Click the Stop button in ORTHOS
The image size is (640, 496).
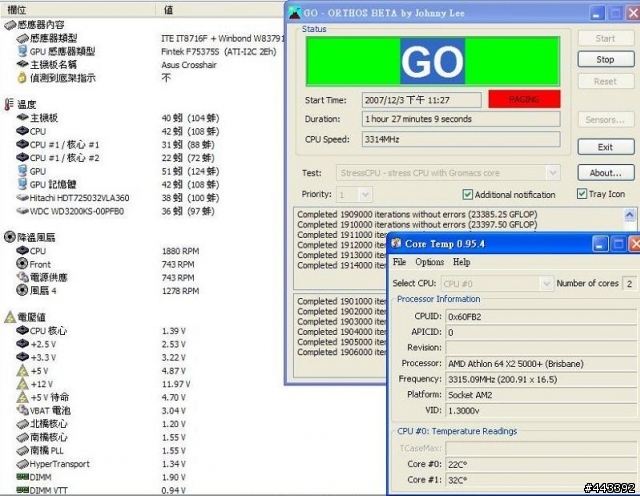(x=606, y=60)
